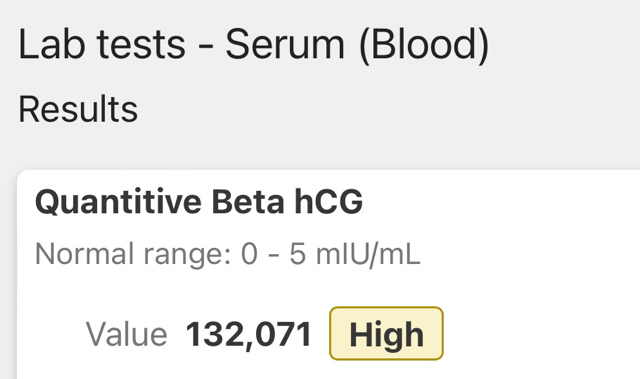Click the word Serum in the page title
This screenshot has height=379, width=640.
(x=285, y=45)
